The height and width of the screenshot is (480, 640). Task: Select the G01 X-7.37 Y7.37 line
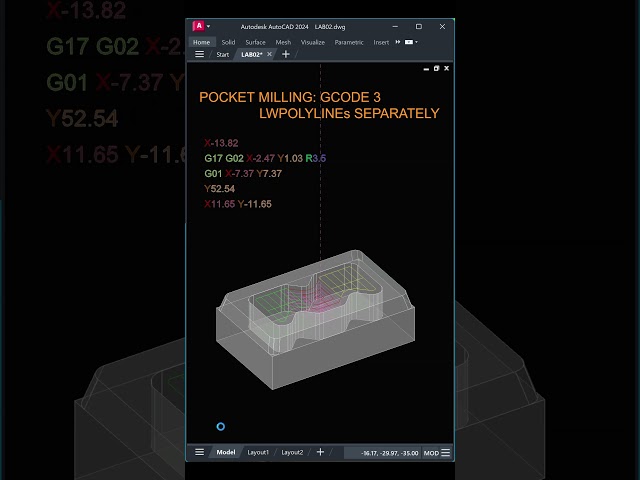243,174
